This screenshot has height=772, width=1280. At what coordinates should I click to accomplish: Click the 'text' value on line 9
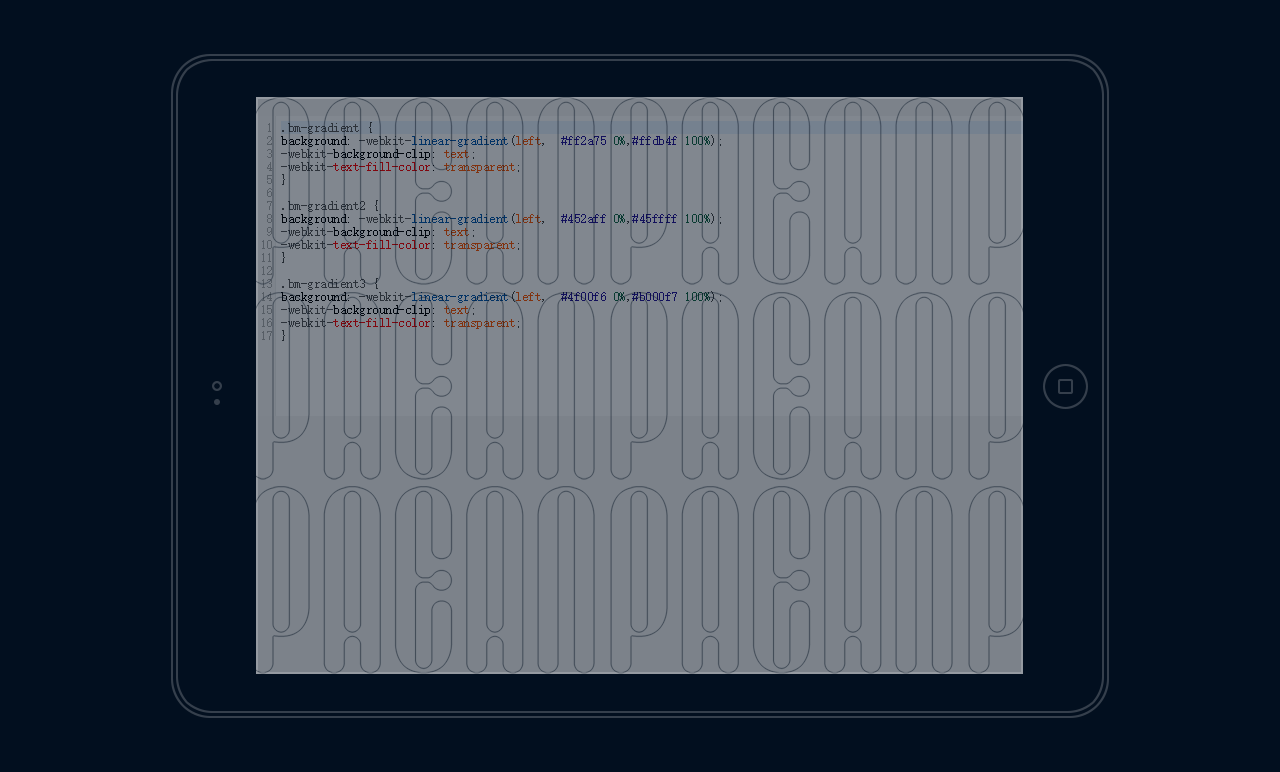[x=456, y=232]
